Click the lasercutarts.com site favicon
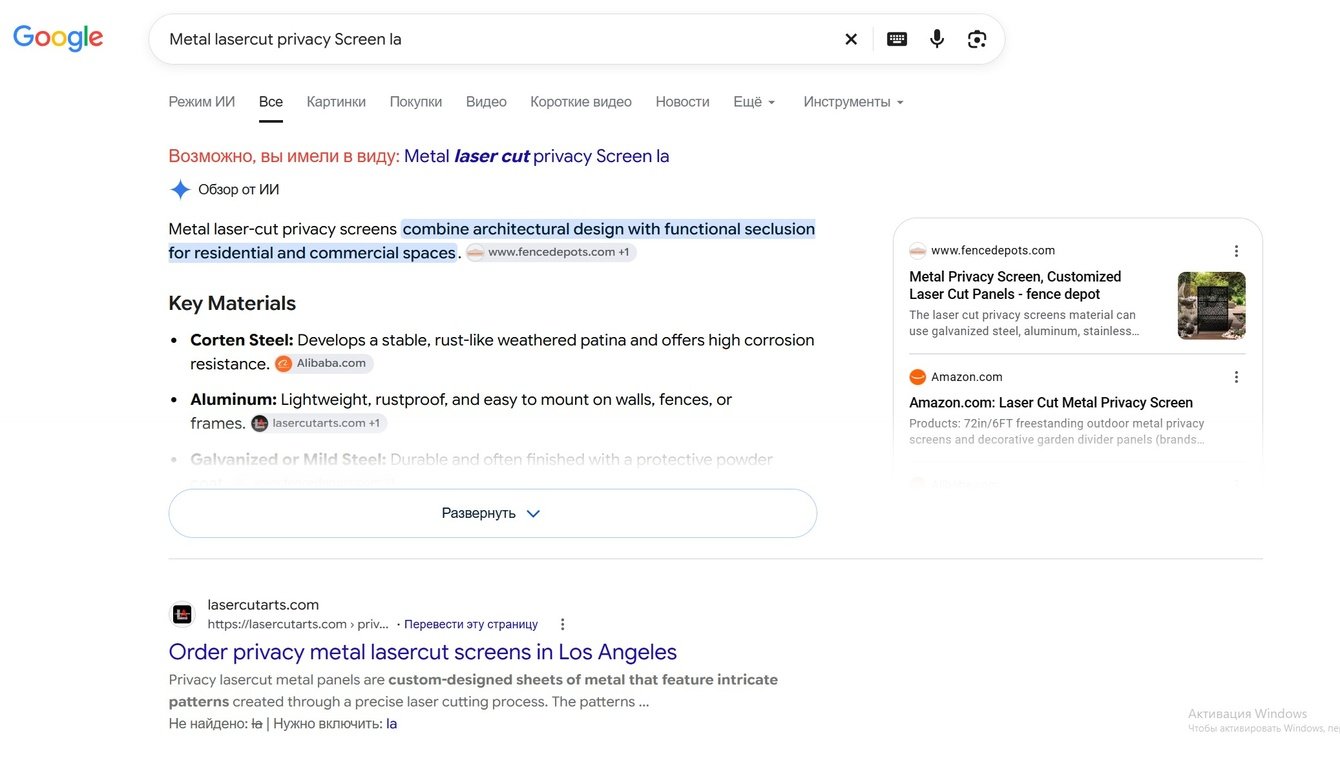Image resolution: width=1340 pixels, height=760 pixels. coord(182,614)
